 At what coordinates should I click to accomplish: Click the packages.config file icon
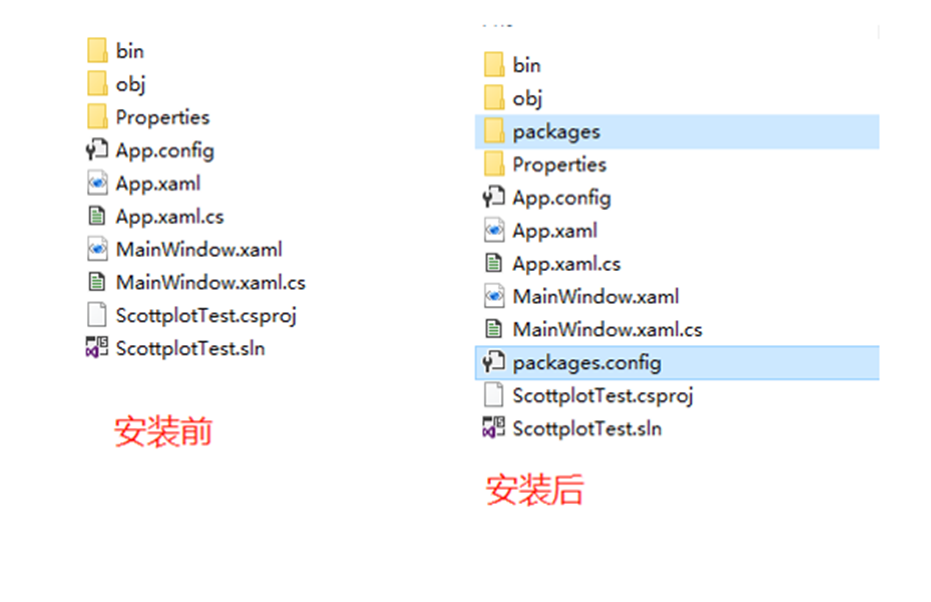[x=494, y=362]
